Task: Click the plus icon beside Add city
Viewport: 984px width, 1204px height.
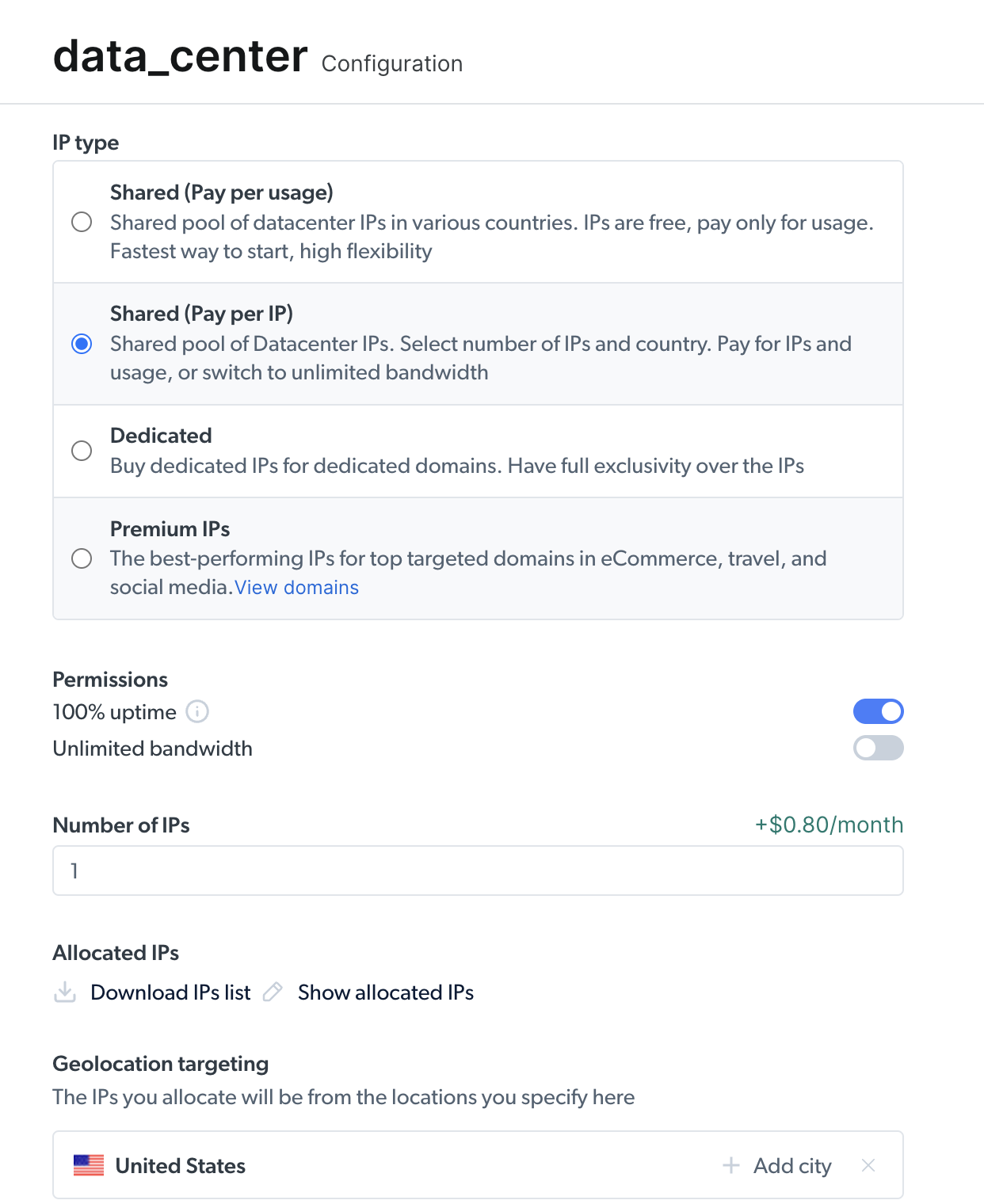Action: tap(731, 1165)
